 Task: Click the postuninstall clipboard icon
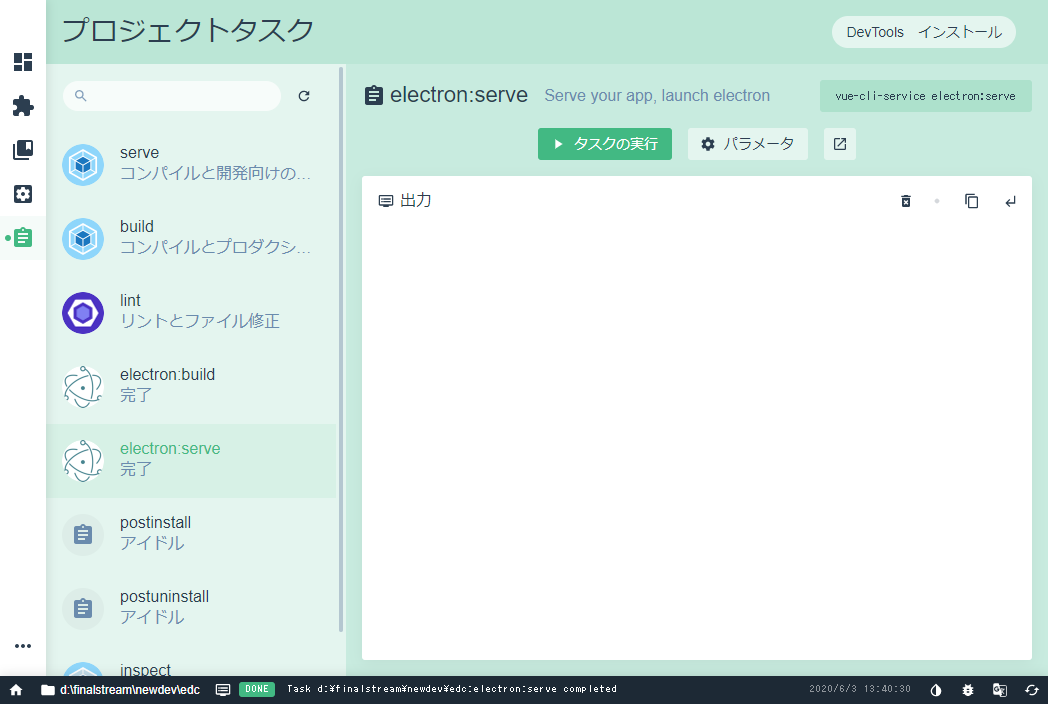click(x=83, y=608)
